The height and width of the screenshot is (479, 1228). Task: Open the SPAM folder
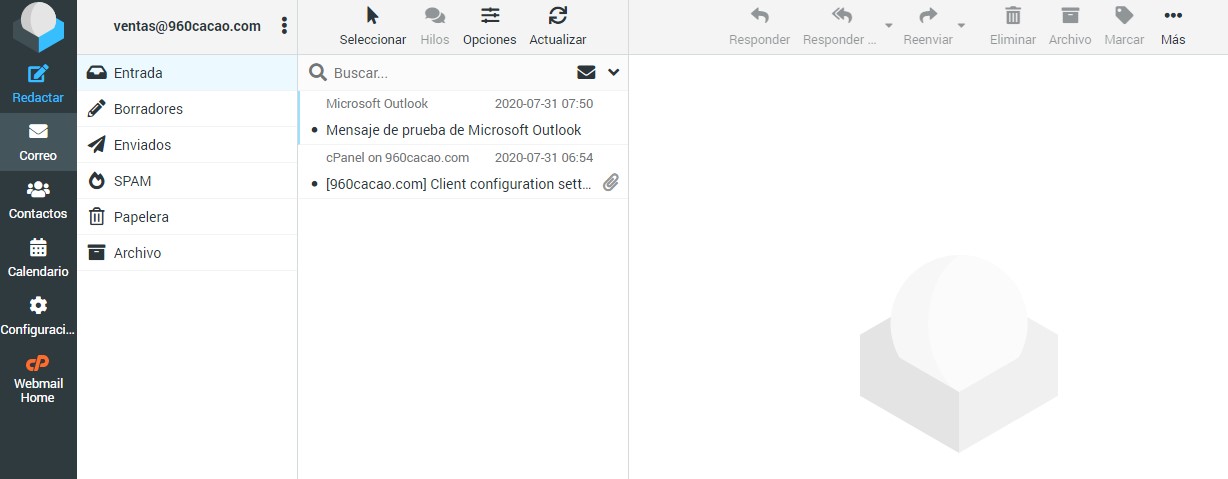pyautogui.click(x=187, y=181)
